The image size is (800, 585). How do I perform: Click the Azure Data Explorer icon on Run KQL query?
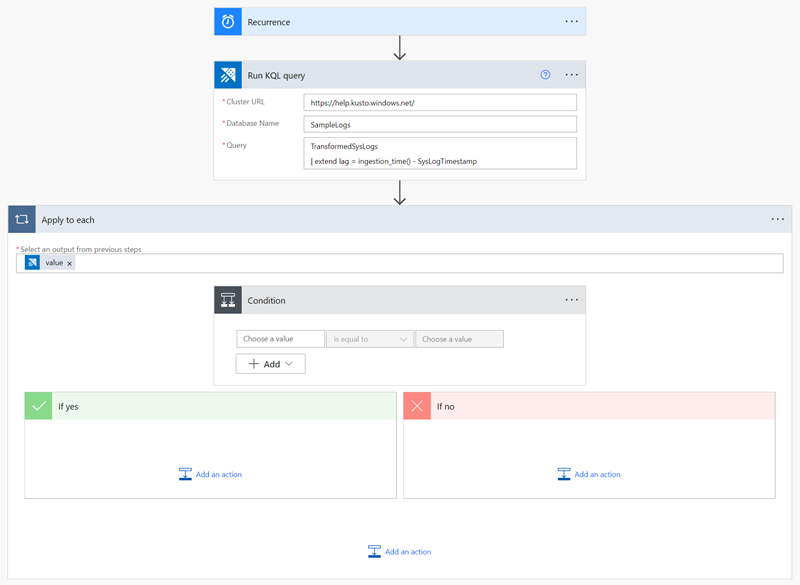click(228, 74)
